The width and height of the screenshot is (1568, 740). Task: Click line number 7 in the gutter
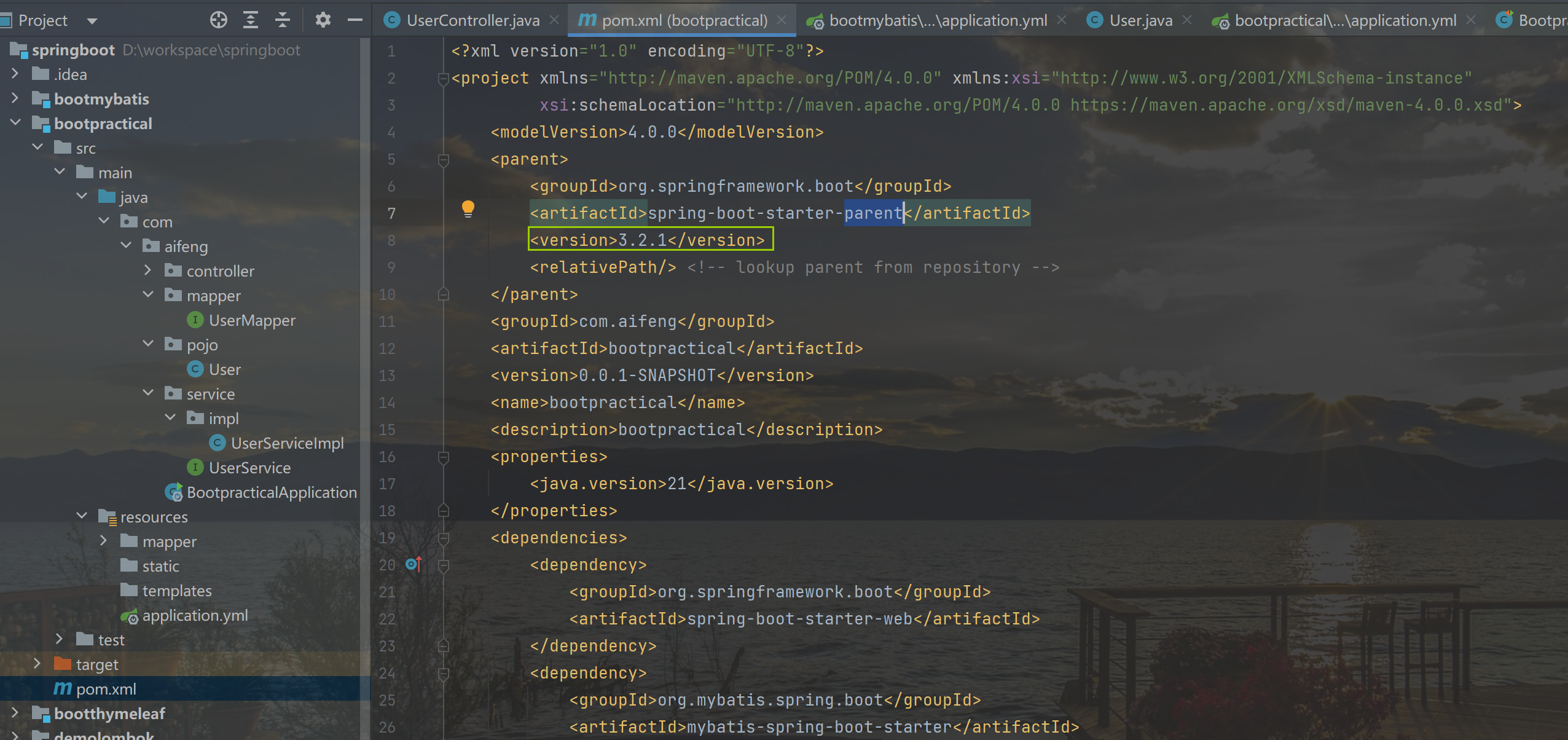[391, 213]
